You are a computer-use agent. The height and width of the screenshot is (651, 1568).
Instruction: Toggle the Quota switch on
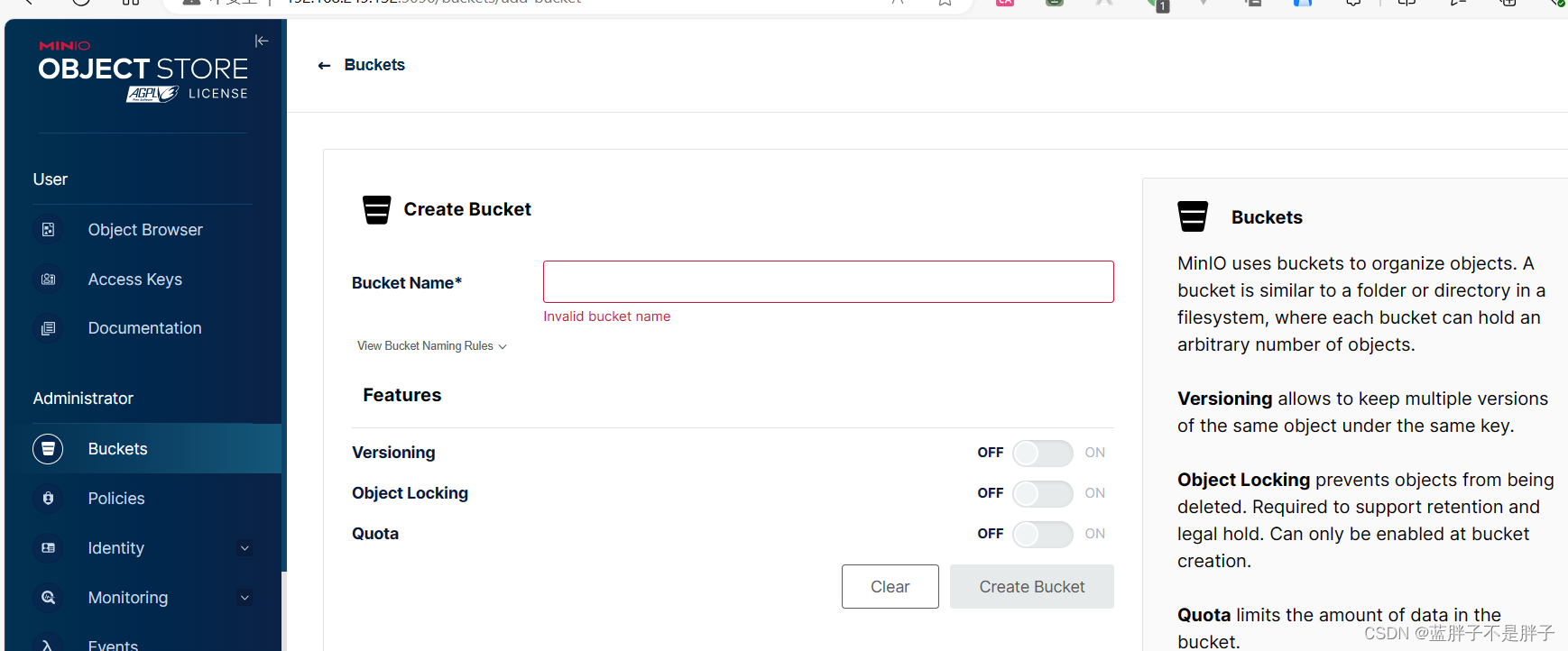pyautogui.click(x=1042, y=534)
